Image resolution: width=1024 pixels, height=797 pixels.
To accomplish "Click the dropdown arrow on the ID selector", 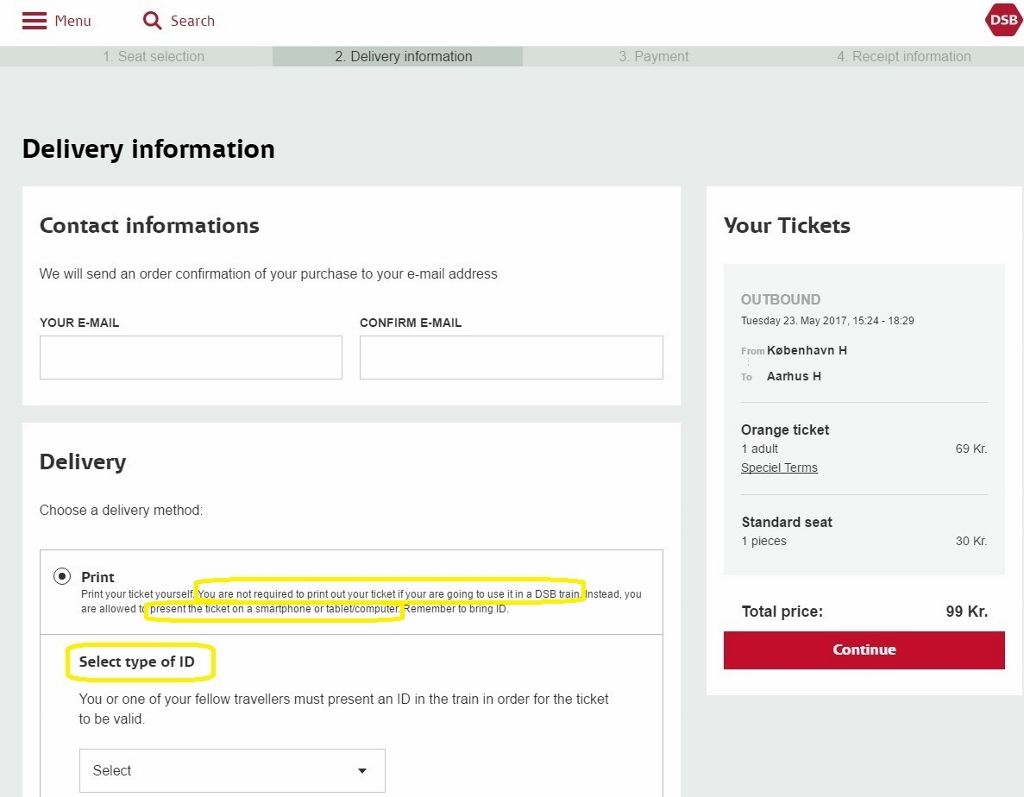I will pos(362,770).
